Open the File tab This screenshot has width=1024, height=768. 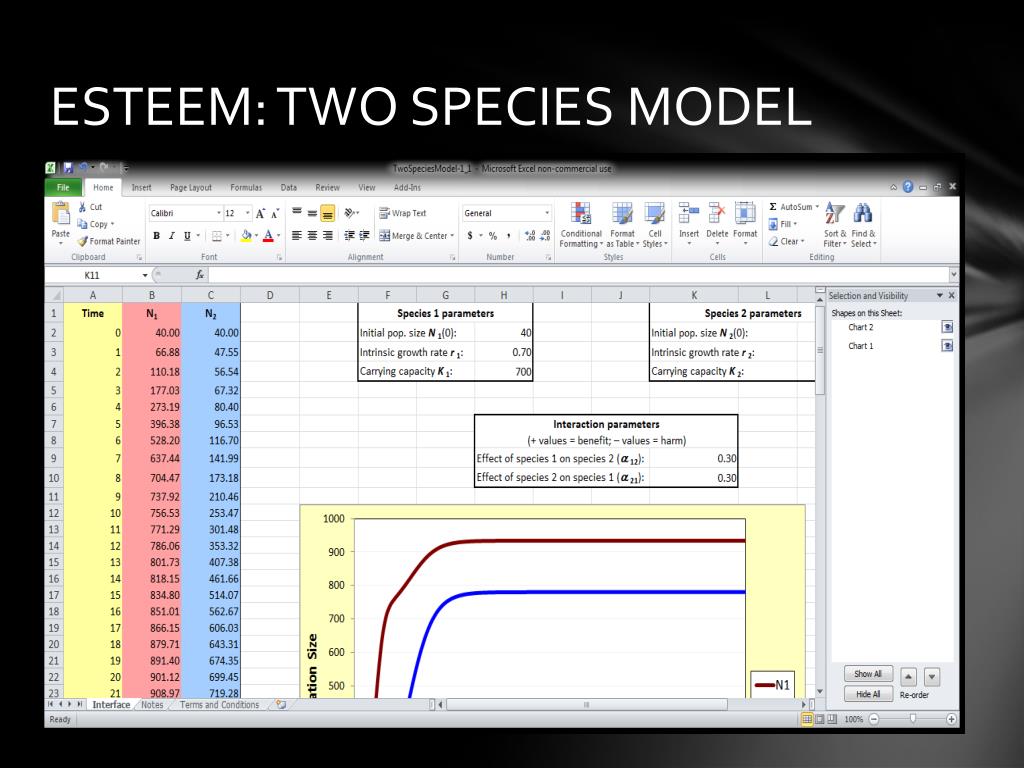[x=63, y=187]
